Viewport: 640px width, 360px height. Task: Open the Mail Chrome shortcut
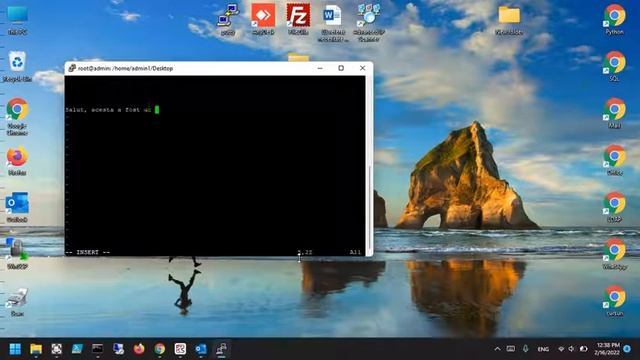[615, 113]
